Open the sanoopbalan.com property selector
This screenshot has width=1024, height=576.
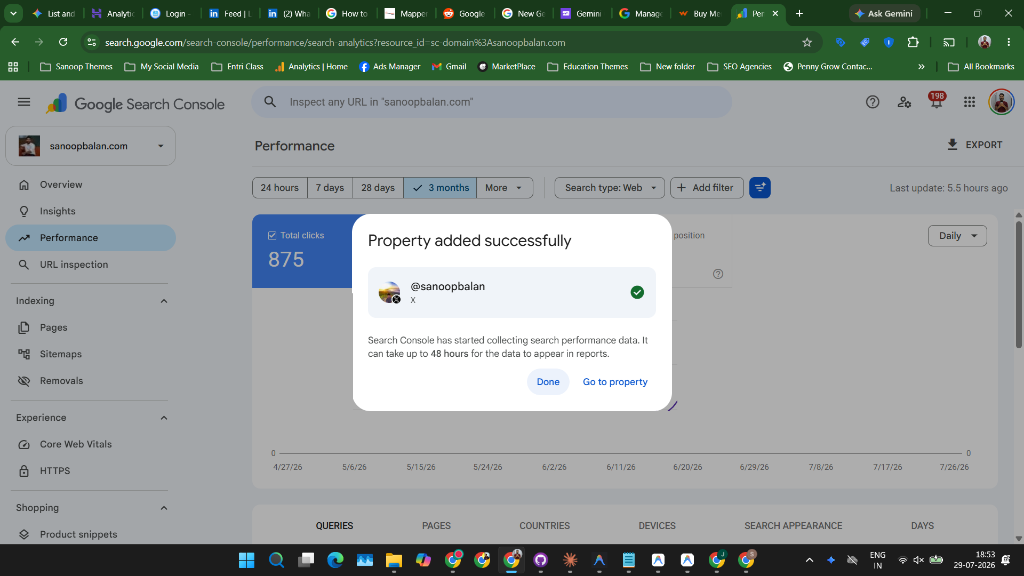click(90, 146)
